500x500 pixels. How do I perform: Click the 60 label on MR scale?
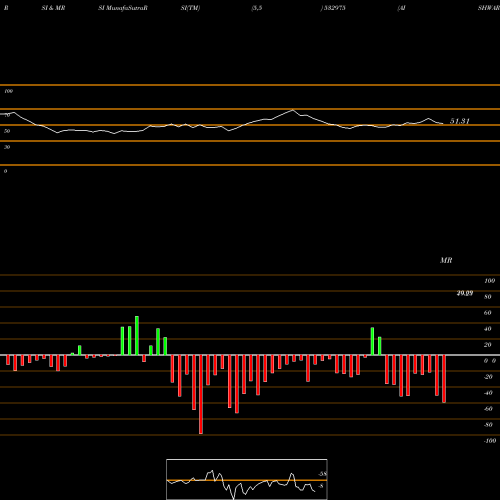point(487,313)
